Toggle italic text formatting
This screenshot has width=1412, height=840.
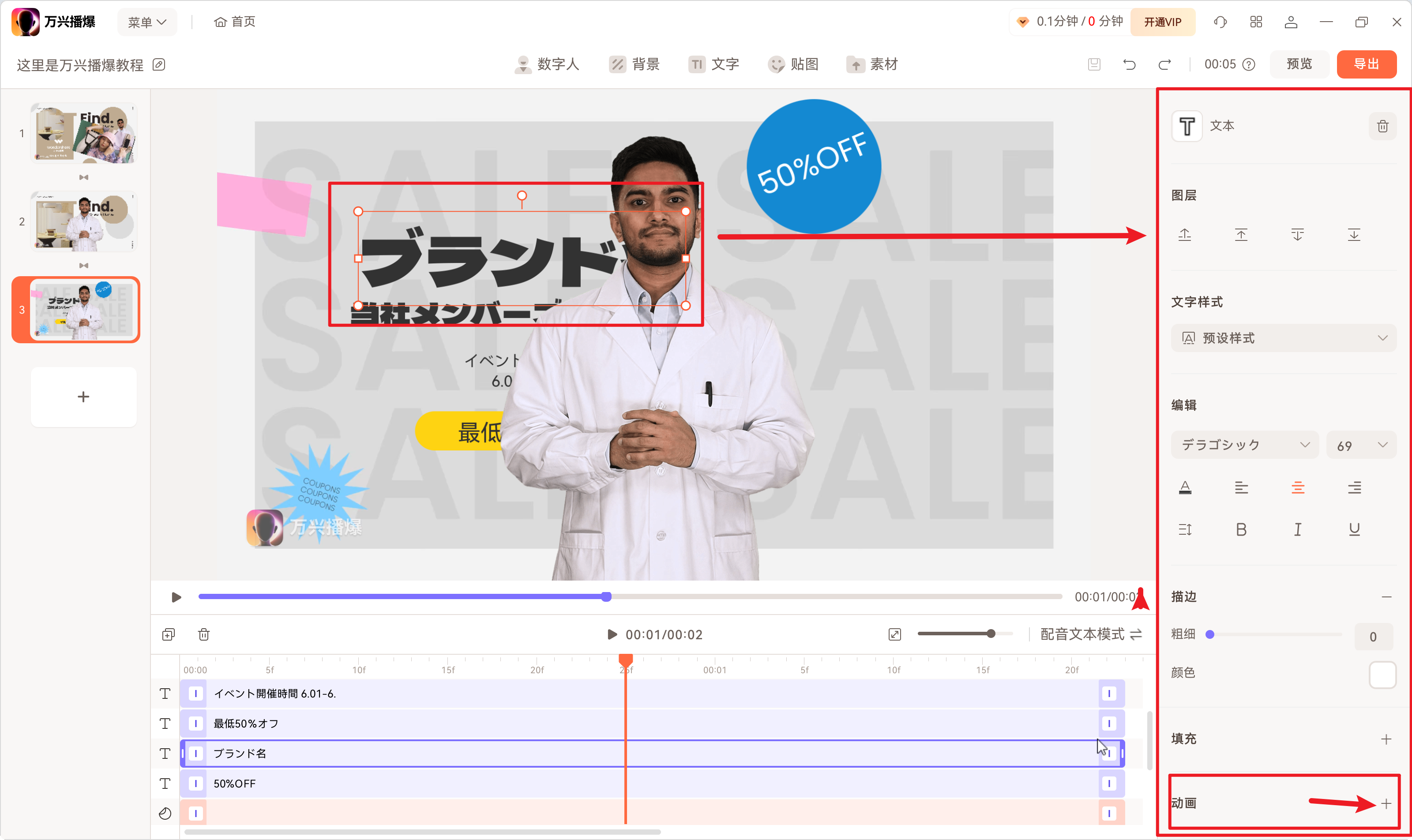(1297, 529)
